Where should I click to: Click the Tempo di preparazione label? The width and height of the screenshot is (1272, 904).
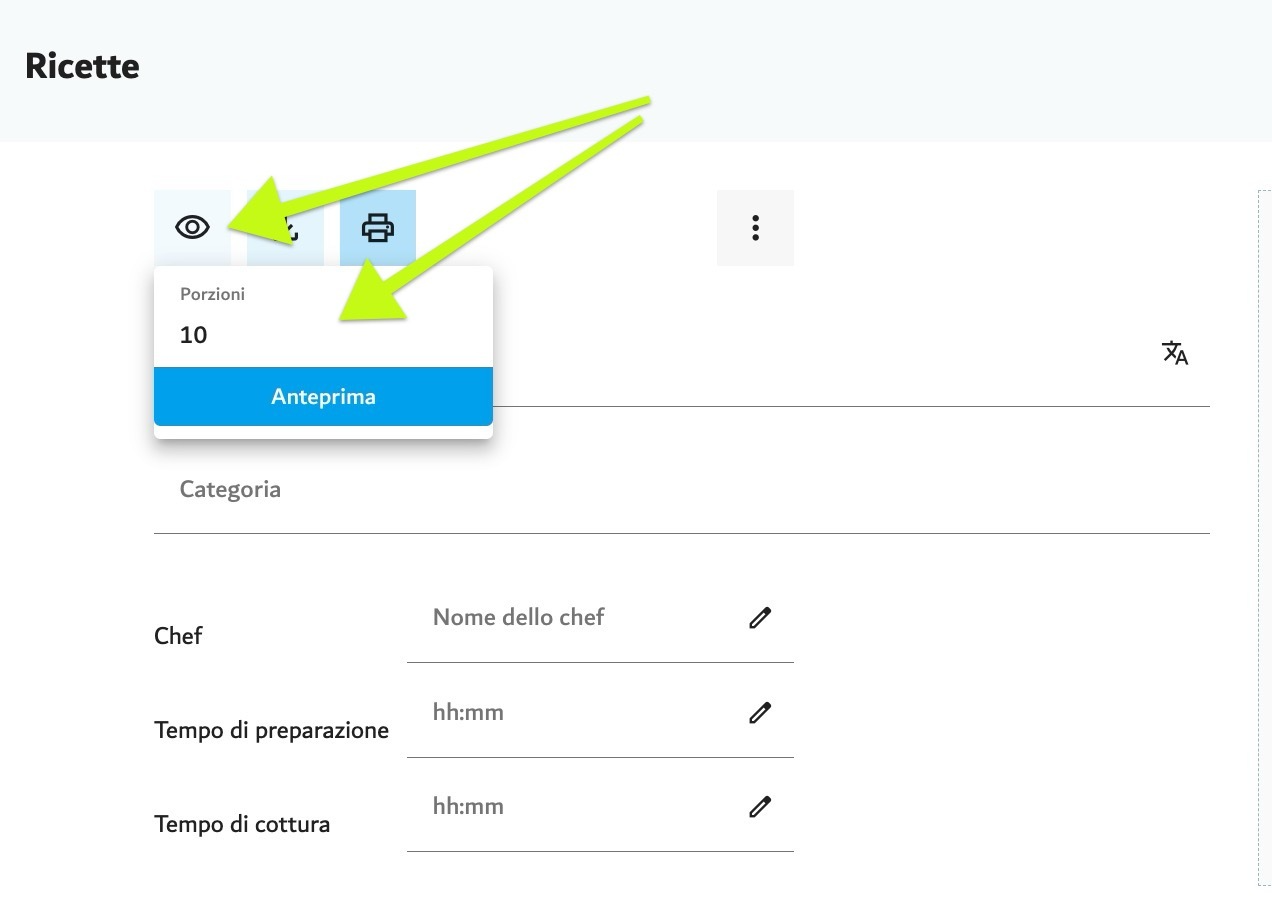coord(271,731)
